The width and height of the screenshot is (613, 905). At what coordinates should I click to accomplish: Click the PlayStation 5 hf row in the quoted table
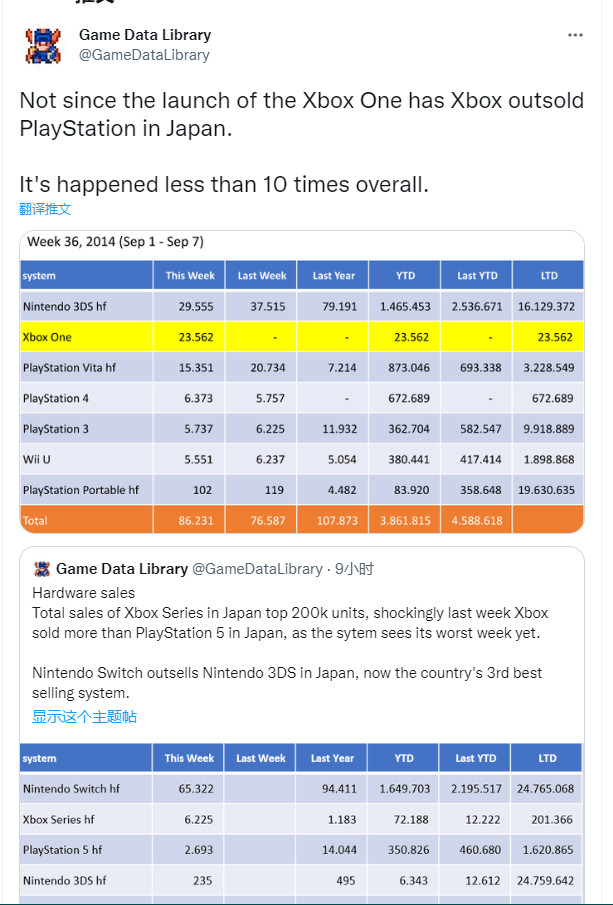click(x=302, y=850)
